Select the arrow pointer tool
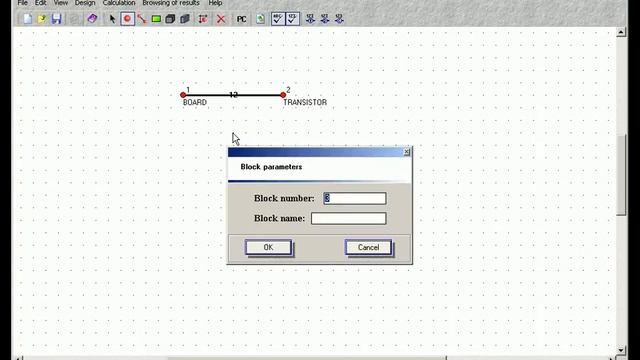Viewport: 640px width, 360px height. (x=112, y=19)
